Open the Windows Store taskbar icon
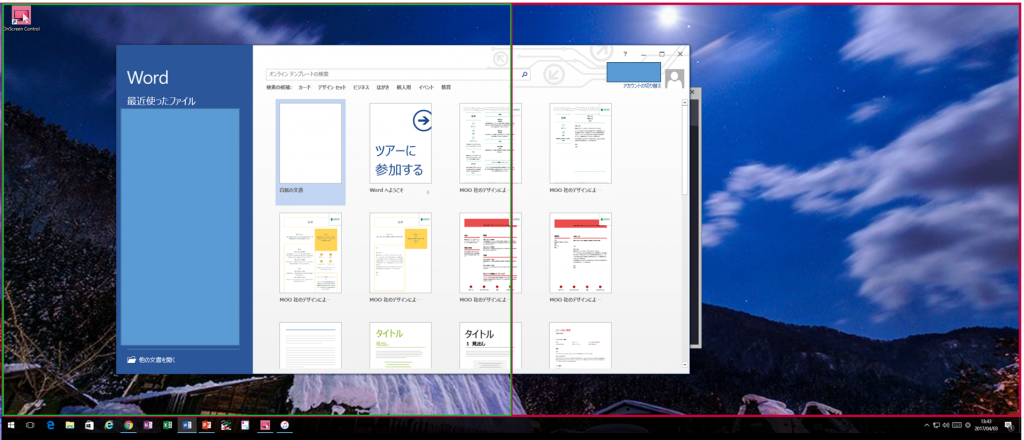Viewport: 1024px width, 440px height. click(89, 425)
